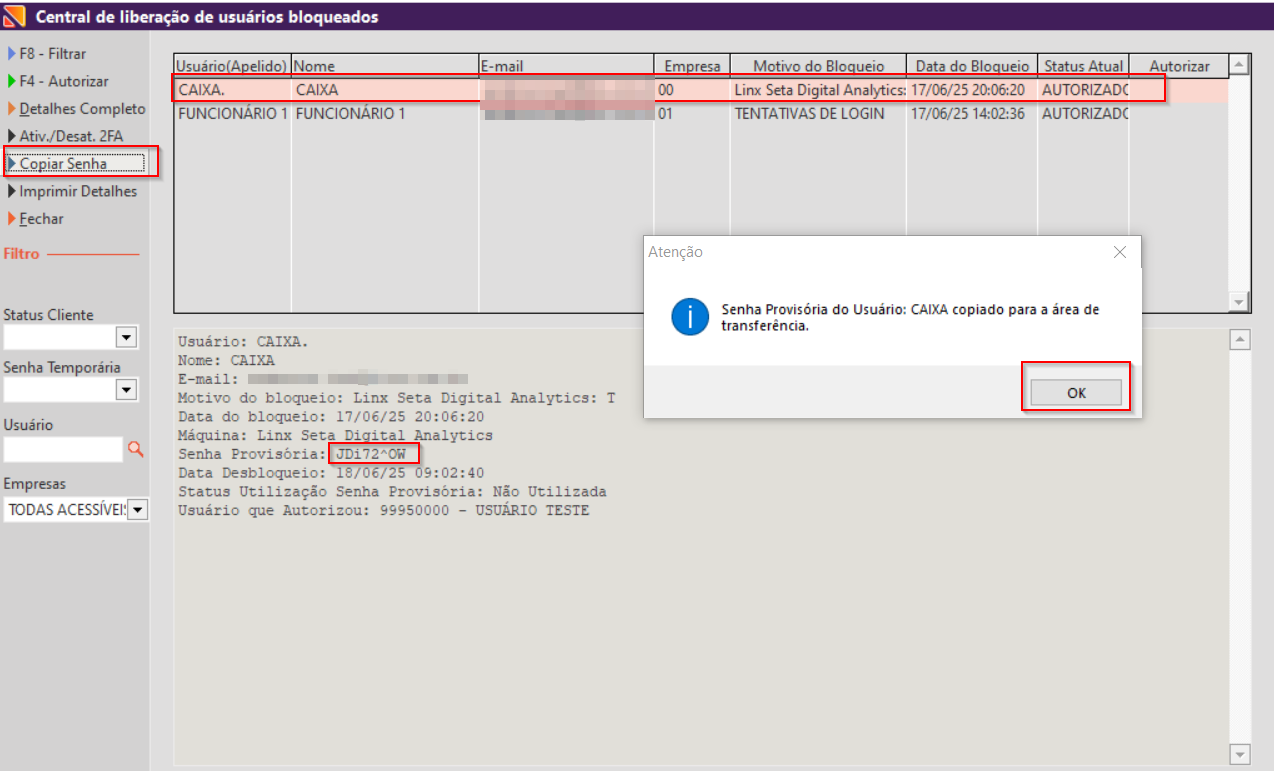Click the app logo icon in title bar

pos(15,16)
